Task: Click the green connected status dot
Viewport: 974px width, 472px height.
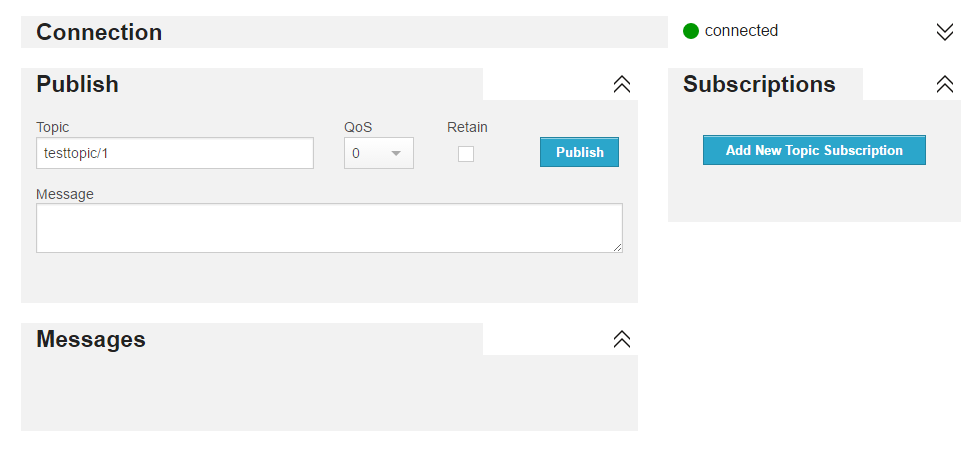Action: coord(691,31)
